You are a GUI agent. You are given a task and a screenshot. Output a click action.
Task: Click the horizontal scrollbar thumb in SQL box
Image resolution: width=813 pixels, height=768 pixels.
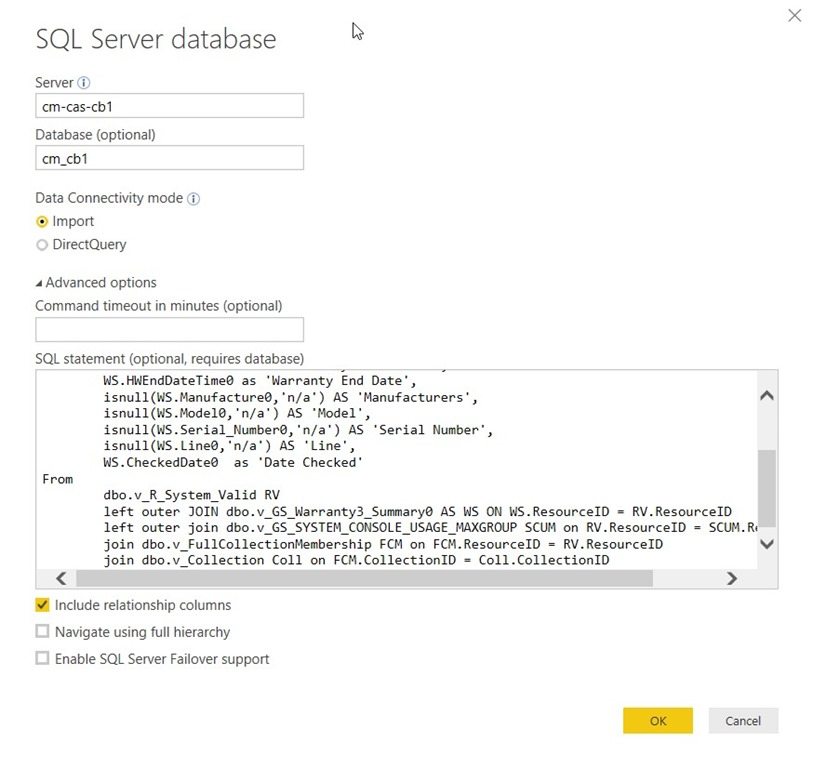click(365, 578)
